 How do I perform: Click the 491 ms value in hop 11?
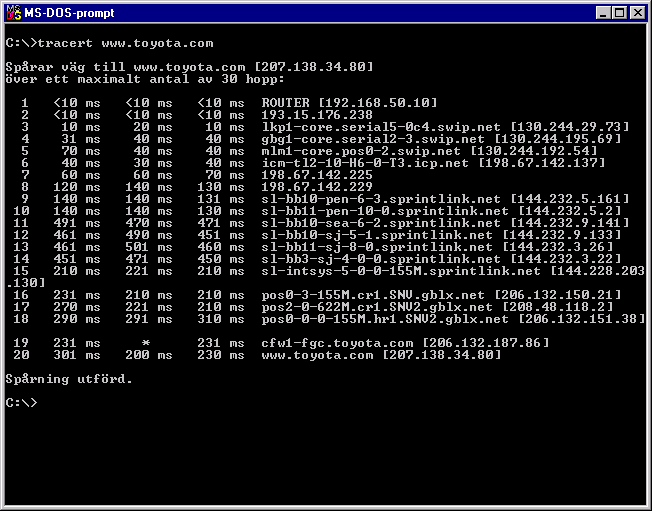coord(77,223)
